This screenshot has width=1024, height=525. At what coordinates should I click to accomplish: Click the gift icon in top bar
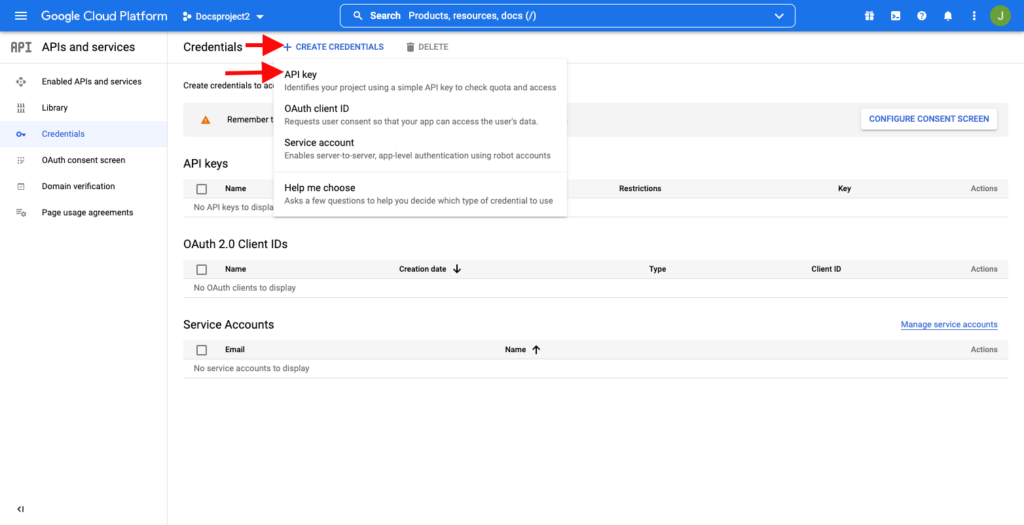[869, 16]
